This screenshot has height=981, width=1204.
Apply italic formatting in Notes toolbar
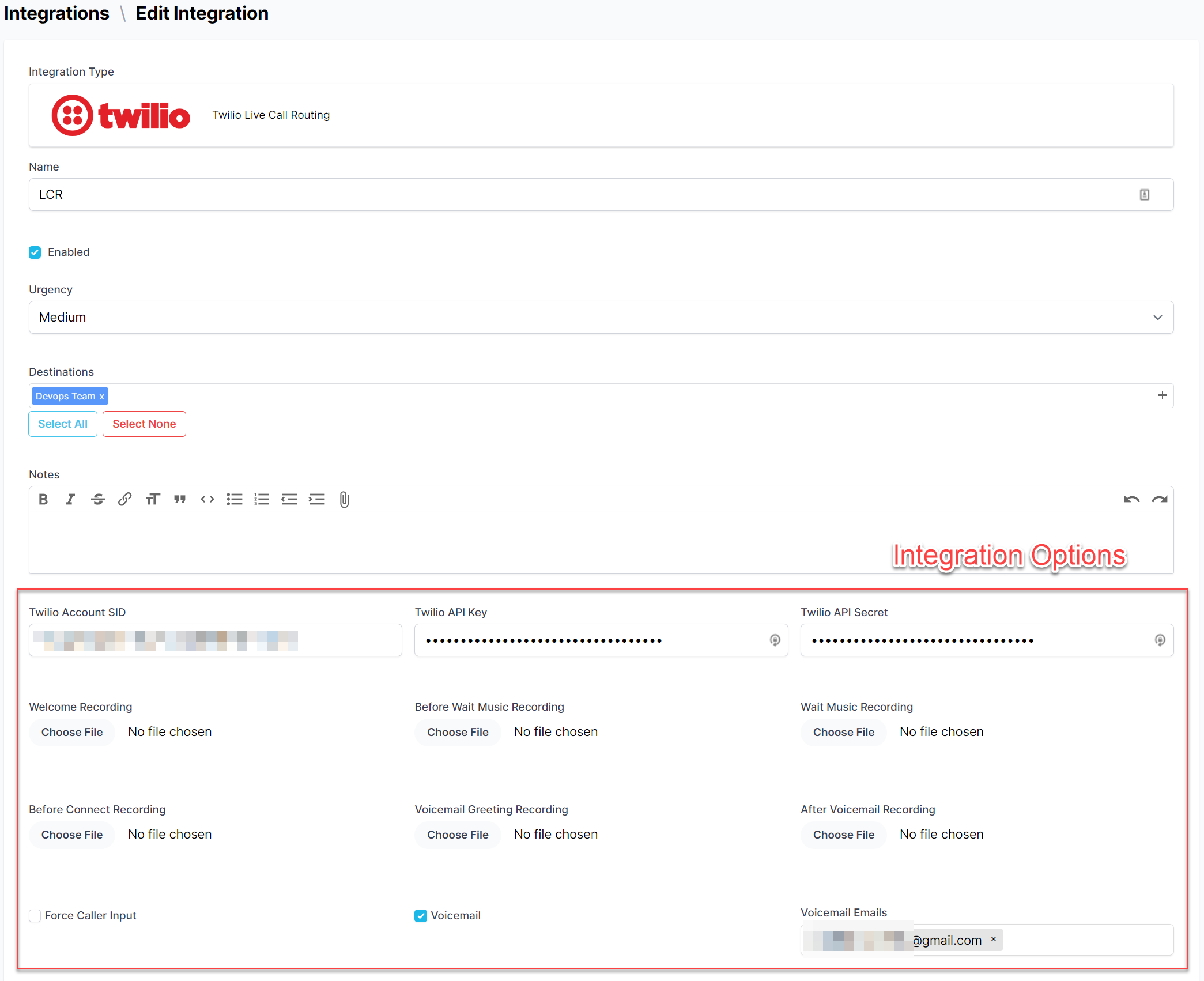pyautogui.click(x=70, y=499)
